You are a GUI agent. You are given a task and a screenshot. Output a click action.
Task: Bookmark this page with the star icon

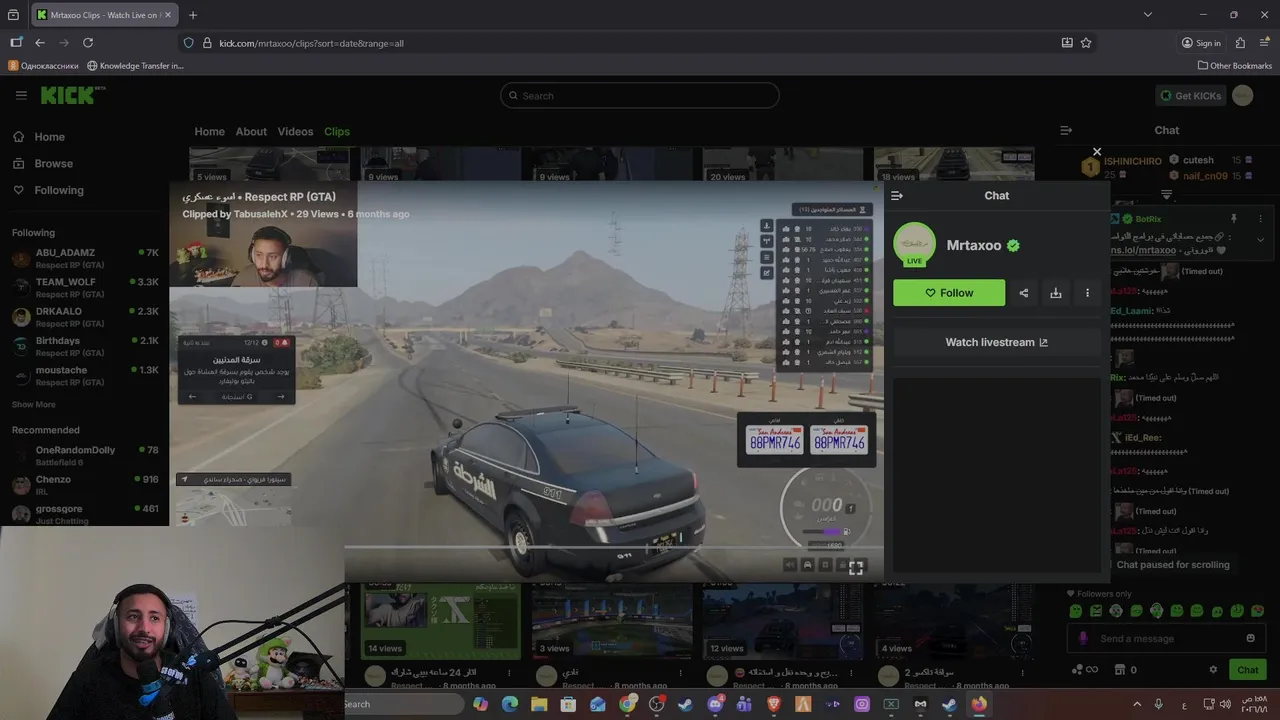point(1086,43)
